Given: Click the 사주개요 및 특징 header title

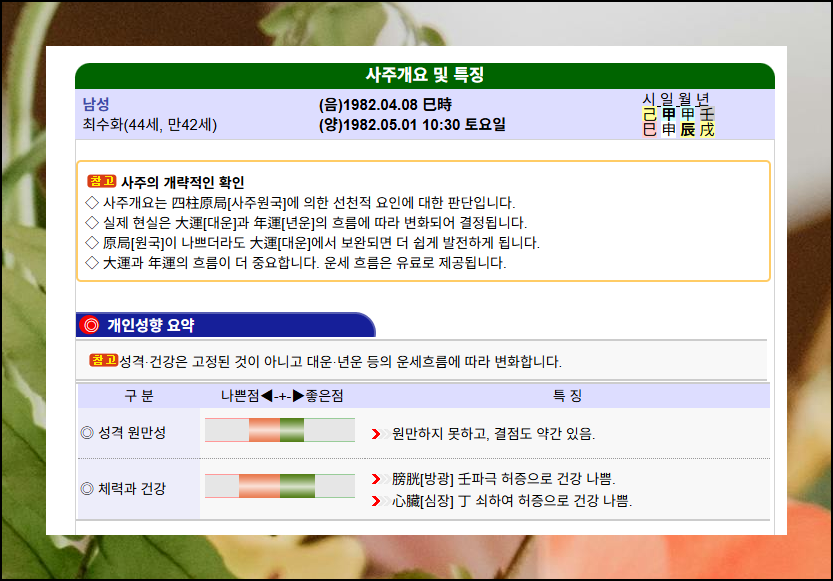Looking at the screenshot, I should coord(424,75).
